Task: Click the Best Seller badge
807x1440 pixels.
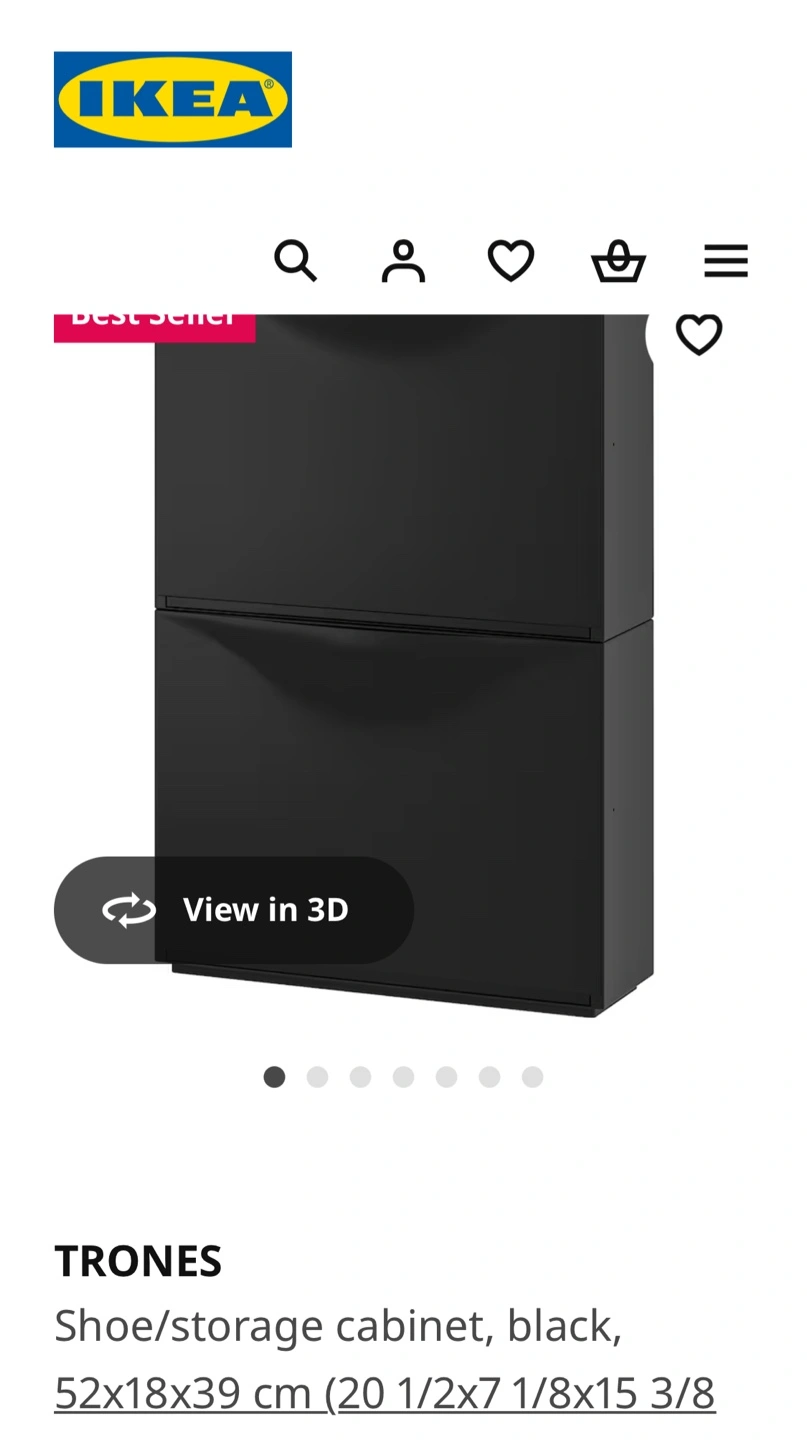Action: click(x=155, y=327)
